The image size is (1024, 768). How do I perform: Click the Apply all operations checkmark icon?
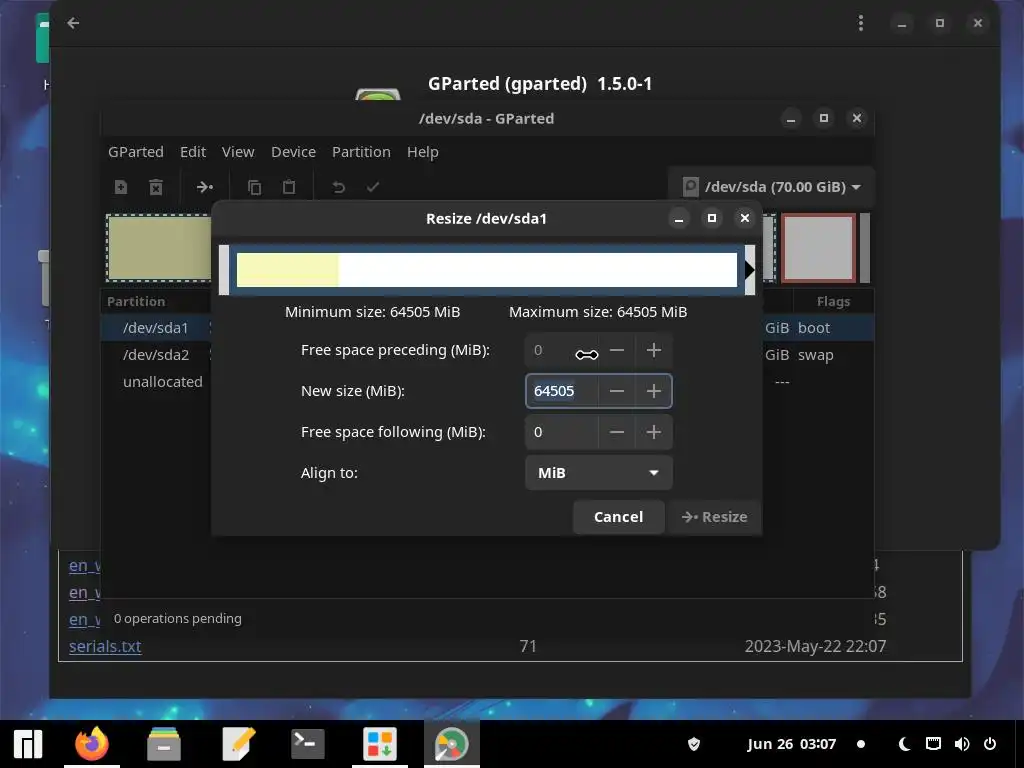[372, 187]
